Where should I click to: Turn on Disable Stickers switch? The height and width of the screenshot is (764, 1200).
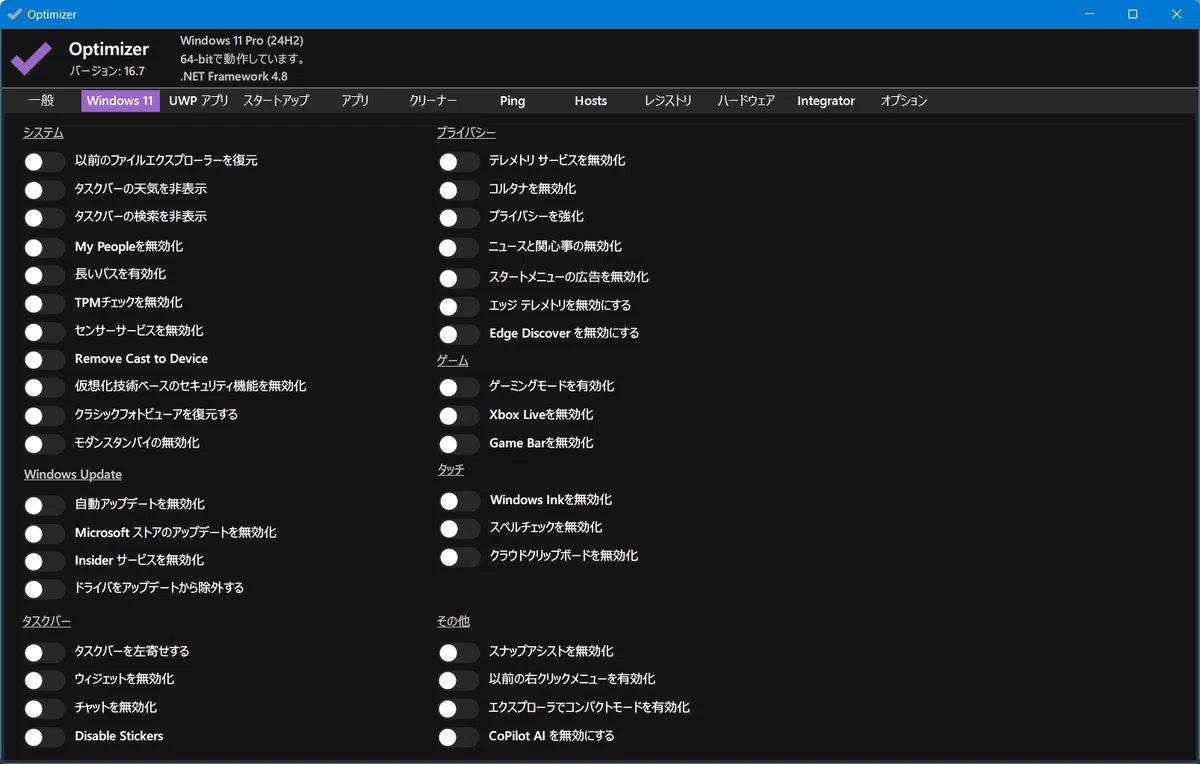tap(45, 737)
